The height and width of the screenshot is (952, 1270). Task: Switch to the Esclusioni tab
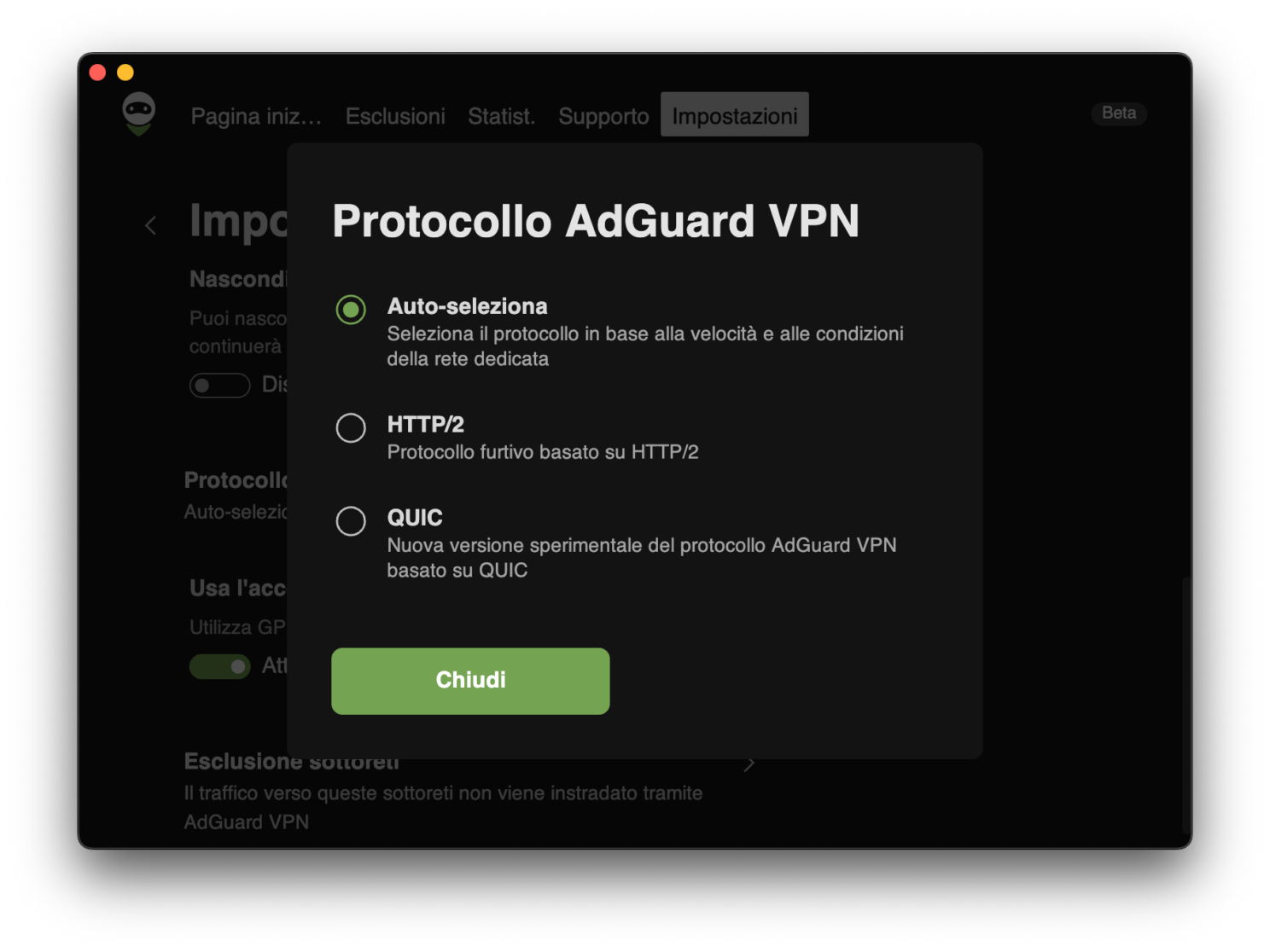(x=395, y=115)
